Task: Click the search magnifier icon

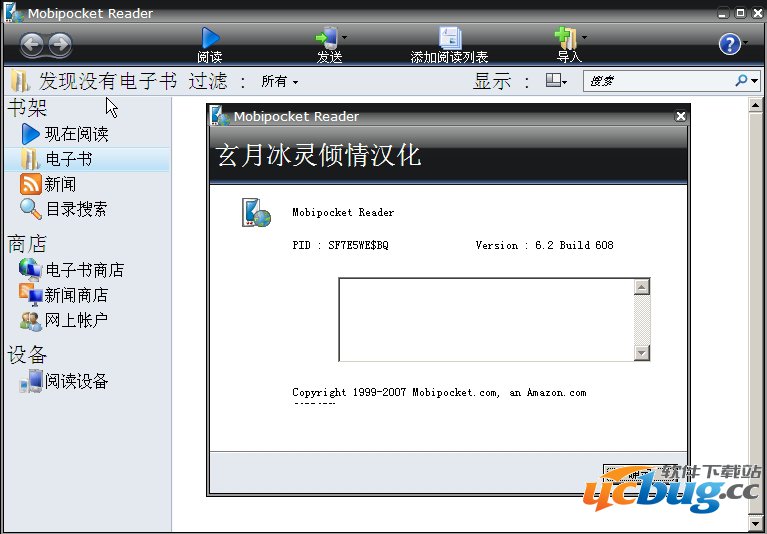Action: 741,80
